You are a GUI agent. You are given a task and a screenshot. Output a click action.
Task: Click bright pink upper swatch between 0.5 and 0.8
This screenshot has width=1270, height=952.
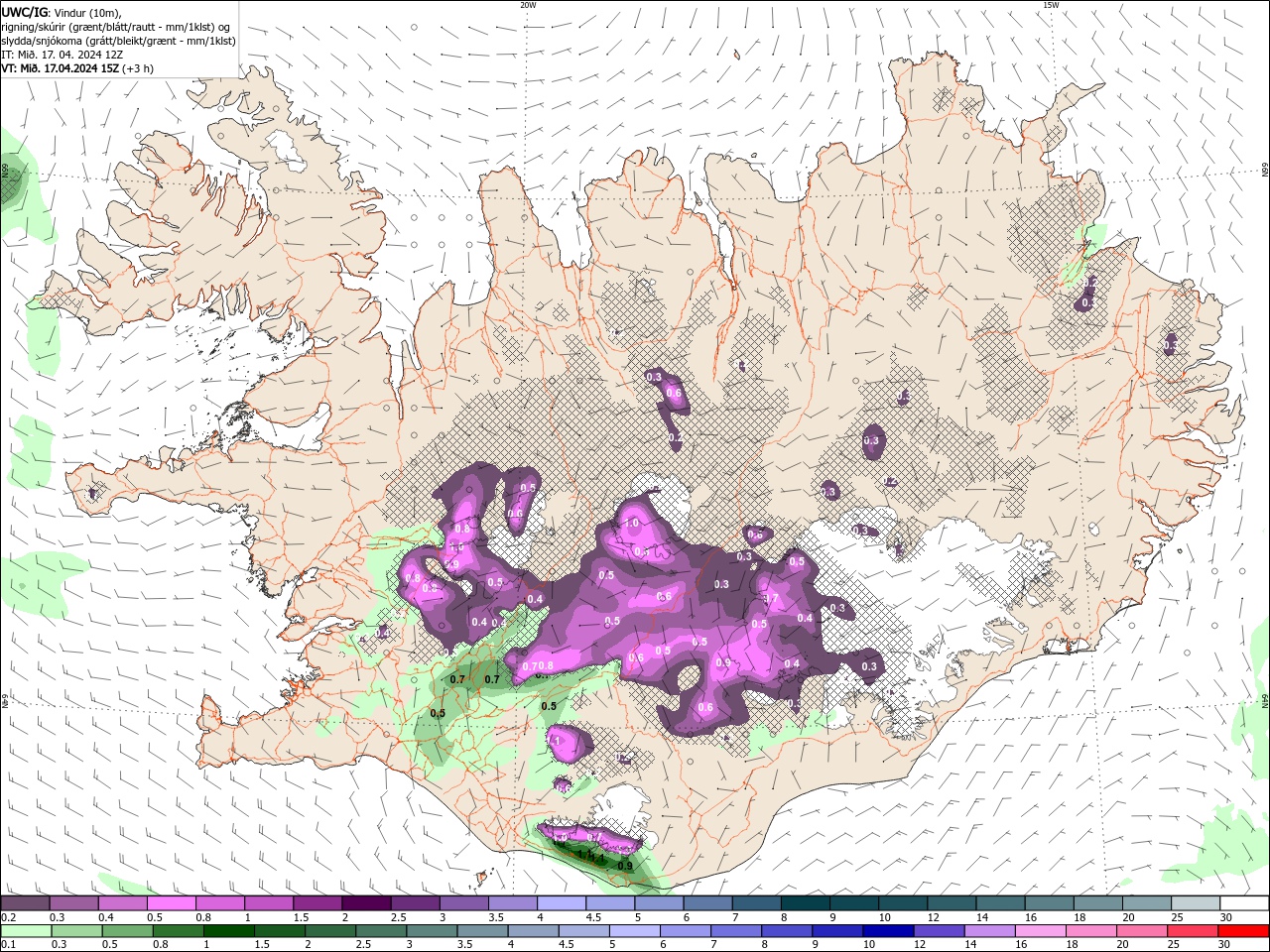[171, 903]
